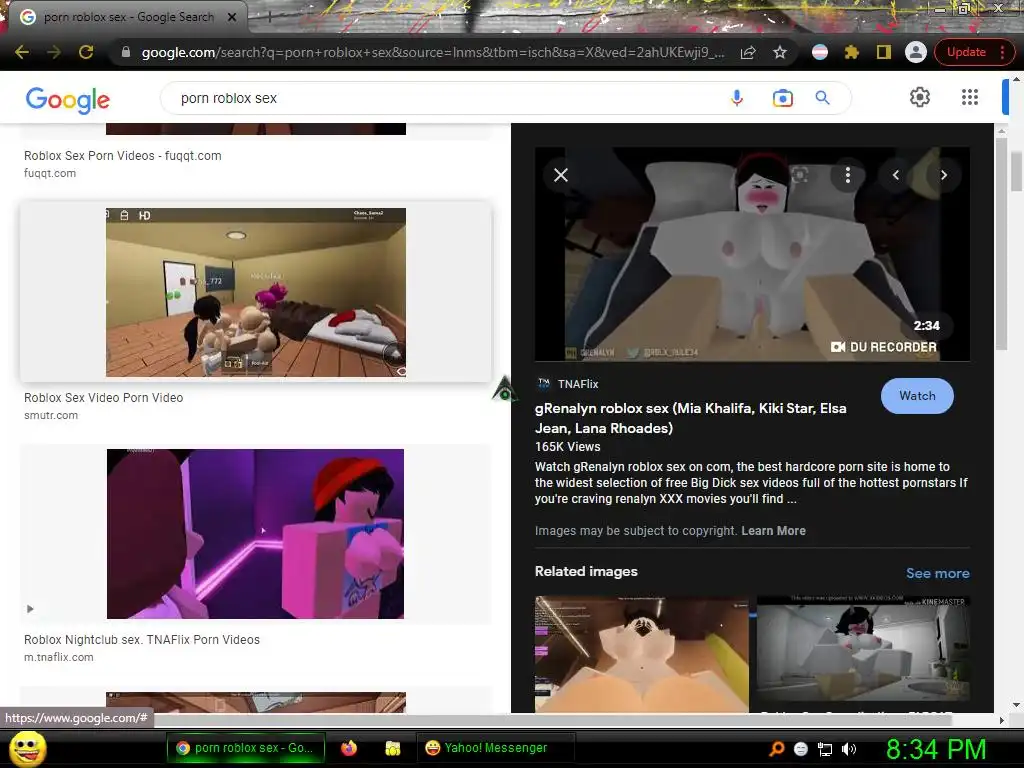Close the Google Search browser tab
The width and height of the screenshot is (1024, 768).
pos(232,17)
